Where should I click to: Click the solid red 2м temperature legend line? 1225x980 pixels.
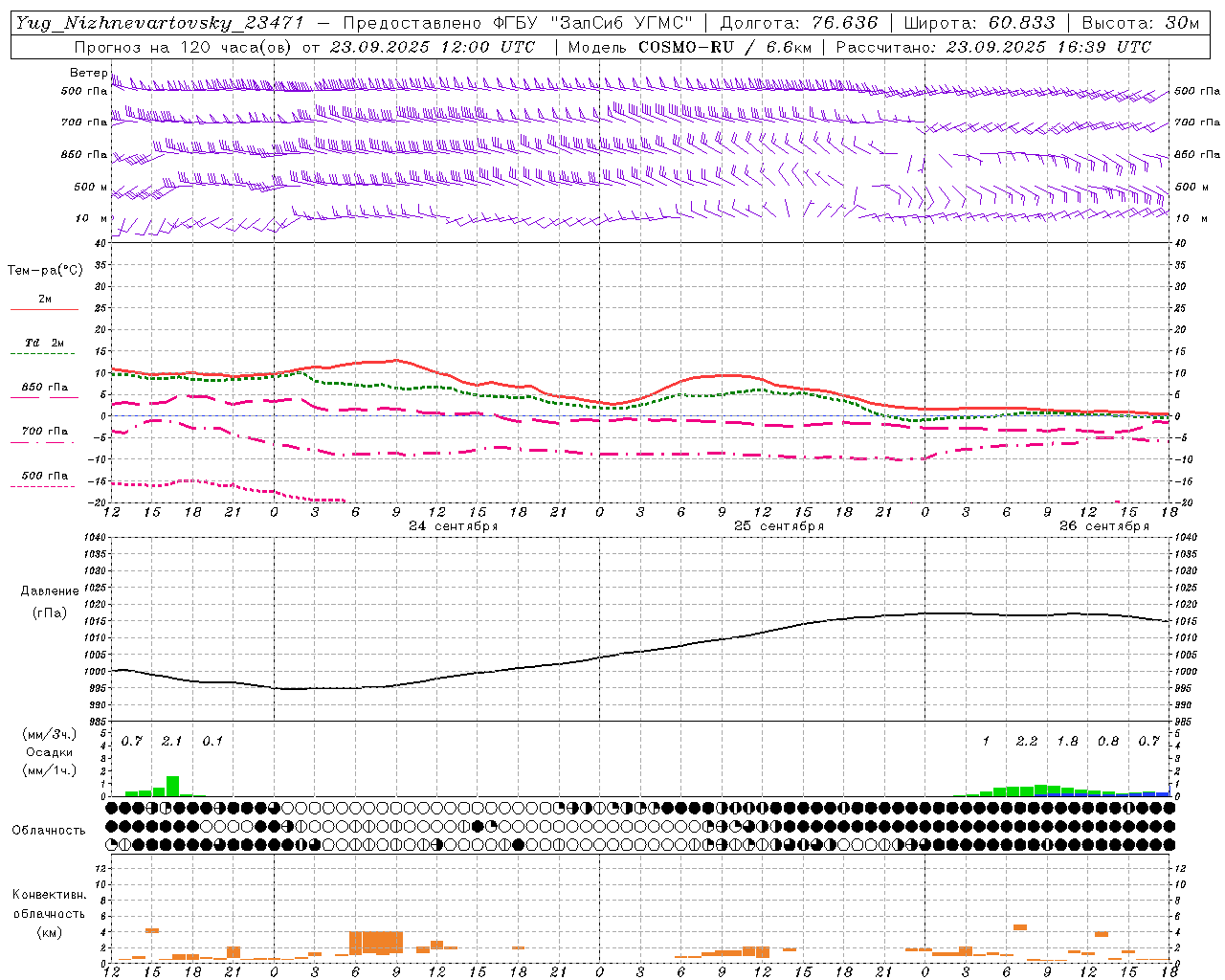point(44,309)
